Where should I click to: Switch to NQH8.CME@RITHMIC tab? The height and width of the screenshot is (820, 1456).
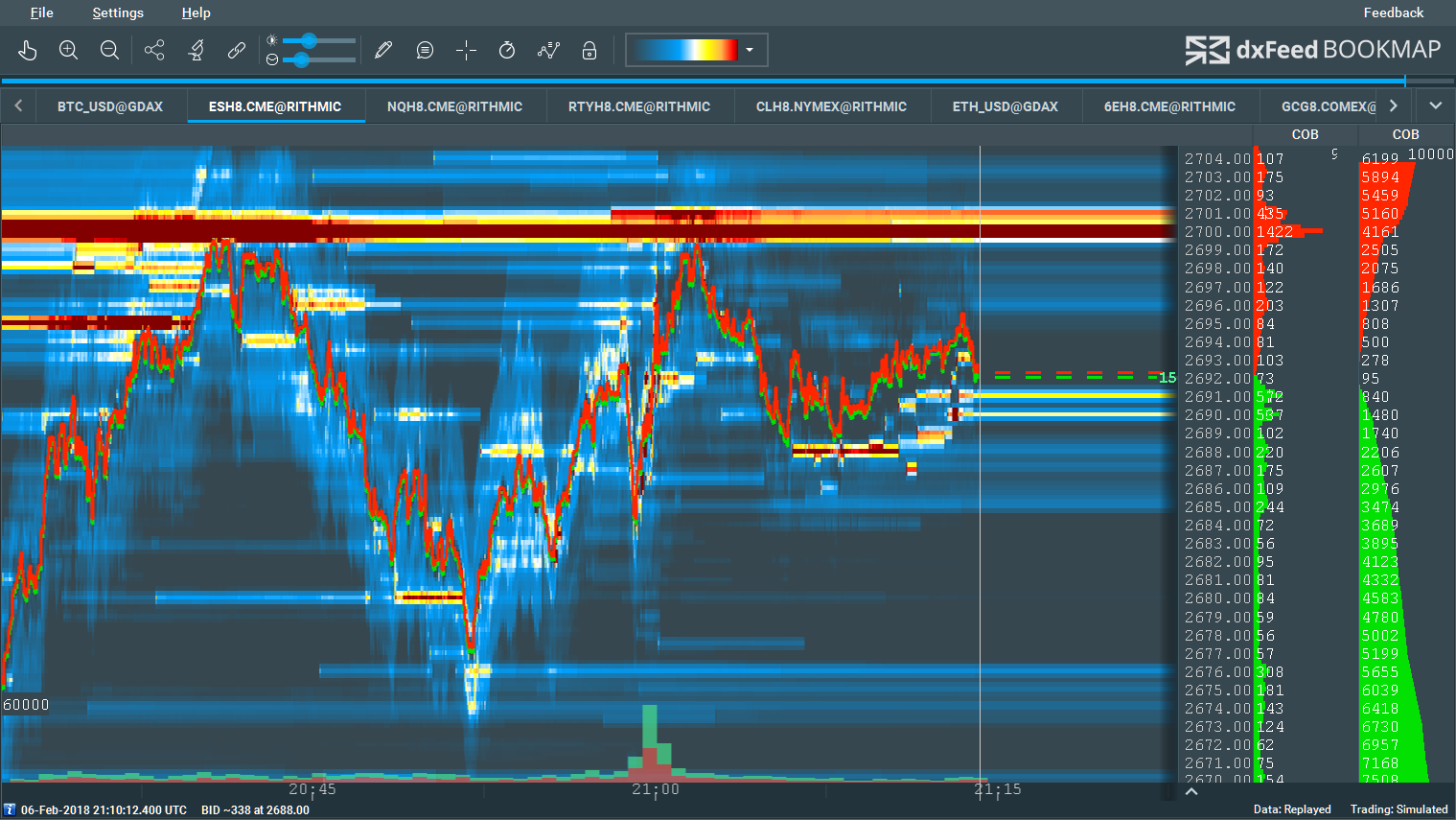click(454, 106)
